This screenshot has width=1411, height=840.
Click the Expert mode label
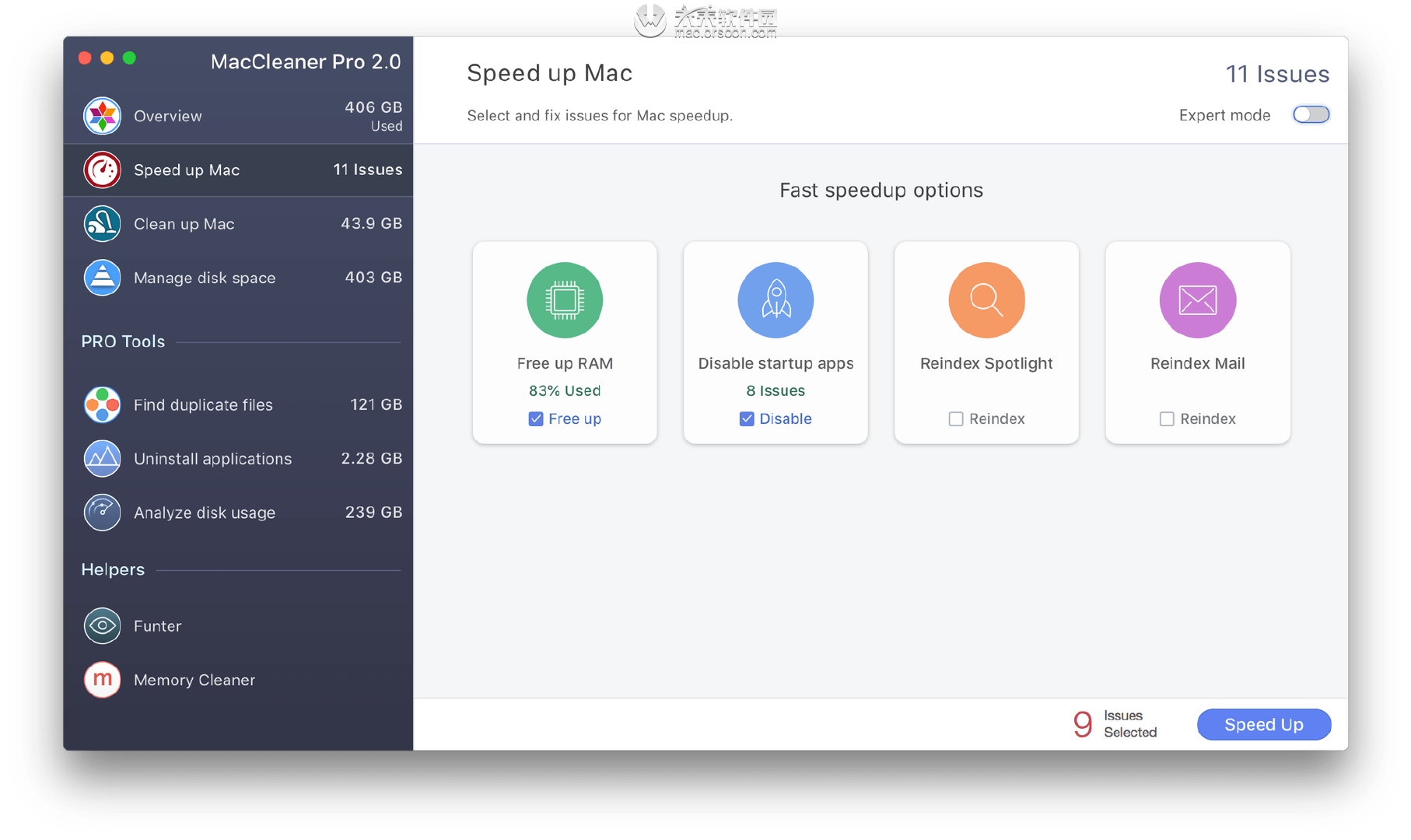tap(1224, 115)
